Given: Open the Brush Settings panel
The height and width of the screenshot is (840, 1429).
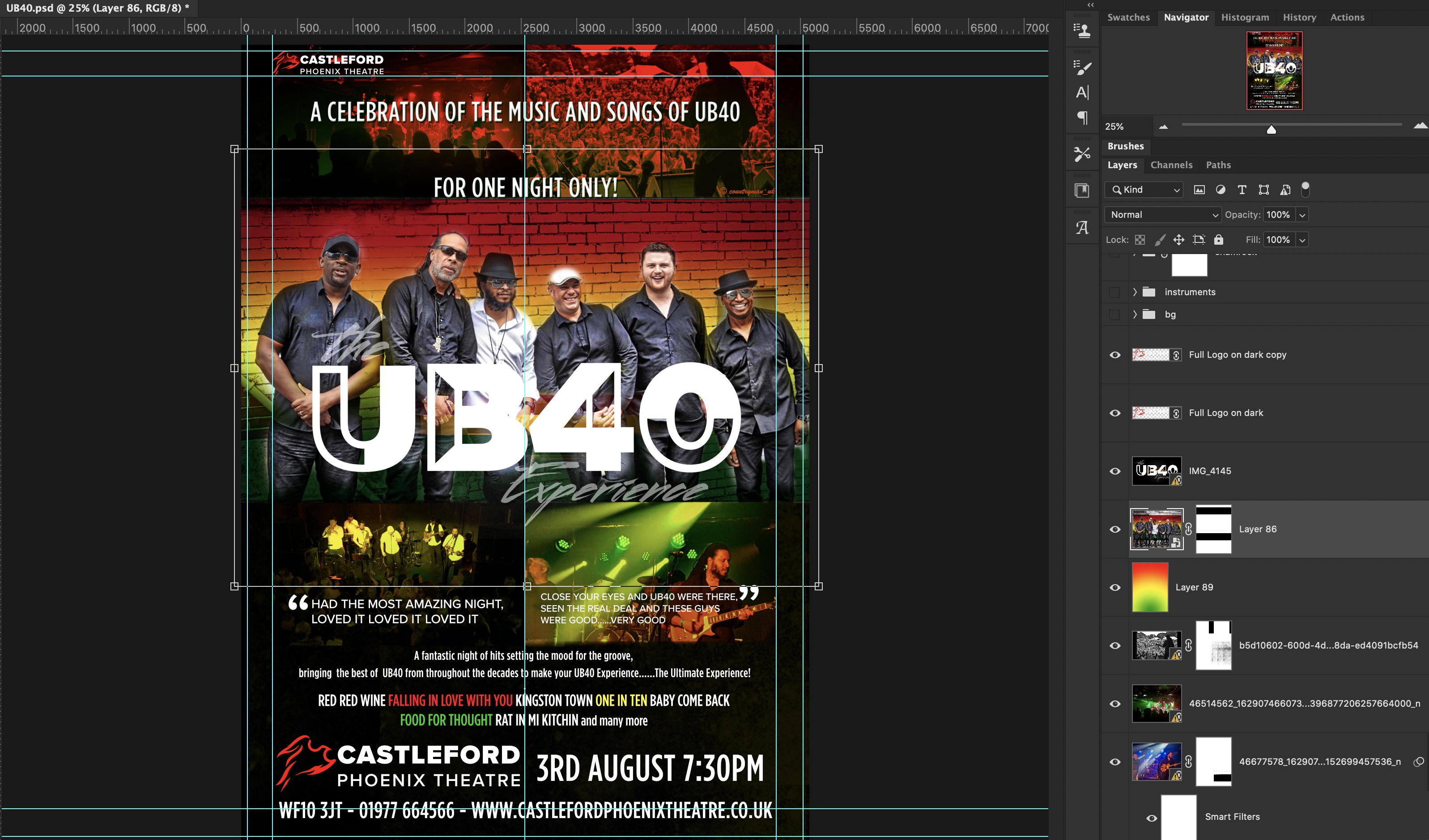Looking at the screenshot, I should coord(1083,68).
